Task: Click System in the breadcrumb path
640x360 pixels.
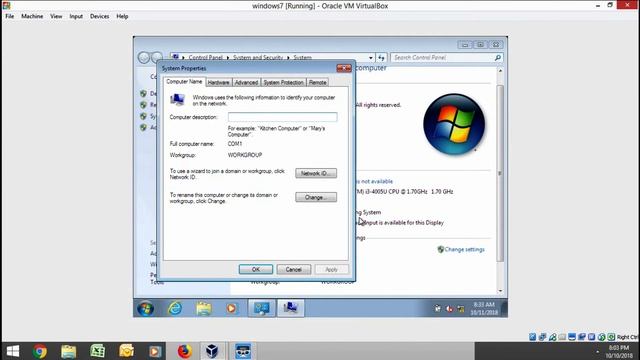Action: pos(302,58)
